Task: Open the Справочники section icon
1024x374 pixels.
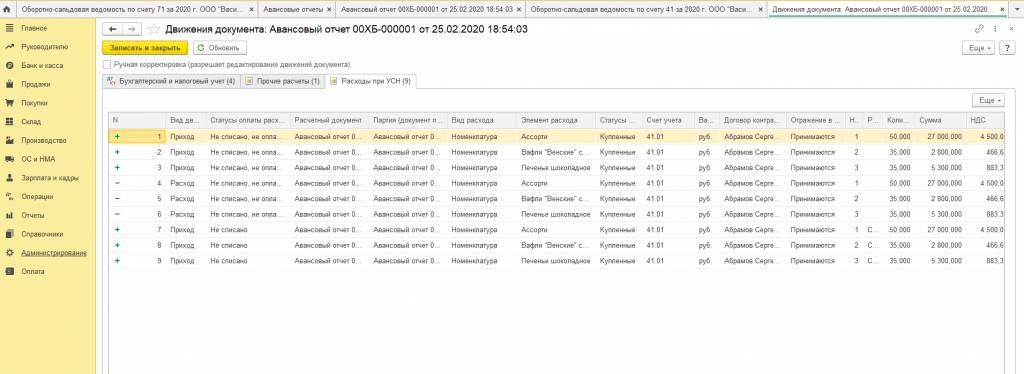Action: 9,234
